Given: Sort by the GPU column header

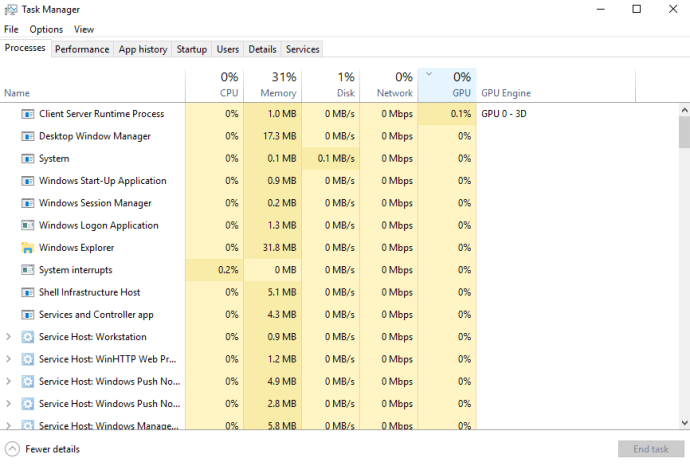Looking at the screenshot, I should pos(447,84).
